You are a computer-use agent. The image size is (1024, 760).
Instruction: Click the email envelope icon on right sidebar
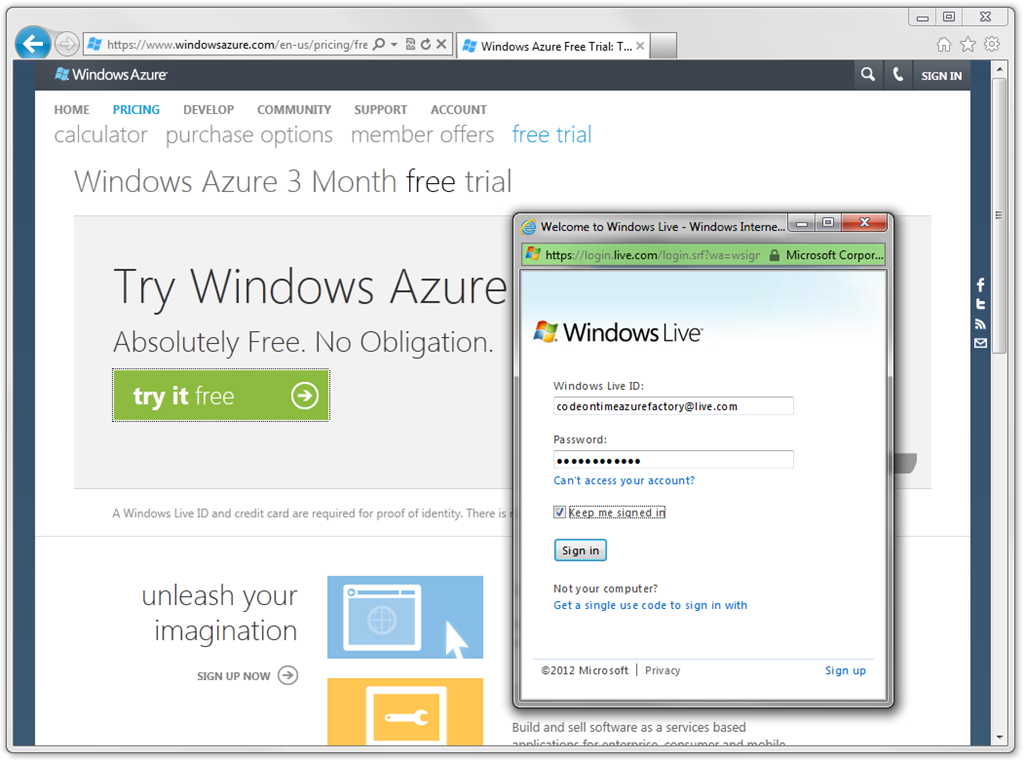click(980, 343)
